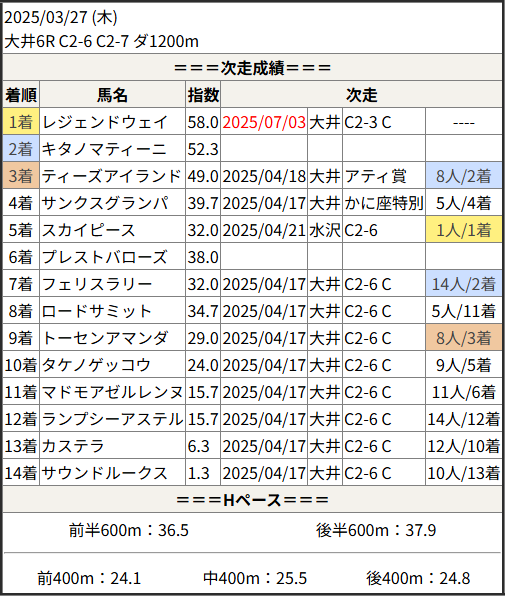Screen dimensions: 505x596
Task: Click the 指数 column header
Action: coord(203,95)
